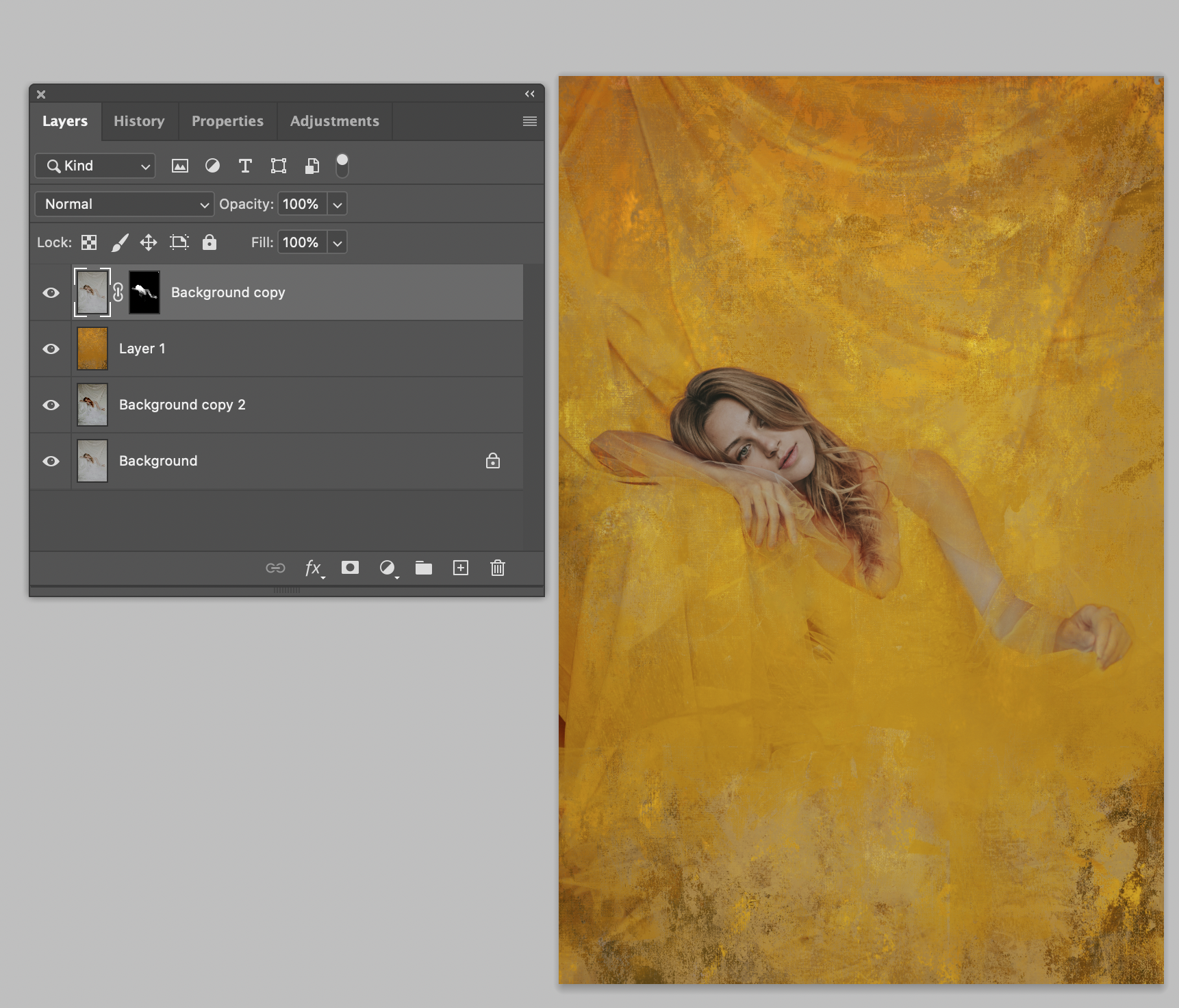
Task: Hide the Background copy layer
Action: click(x=51, y=293)
